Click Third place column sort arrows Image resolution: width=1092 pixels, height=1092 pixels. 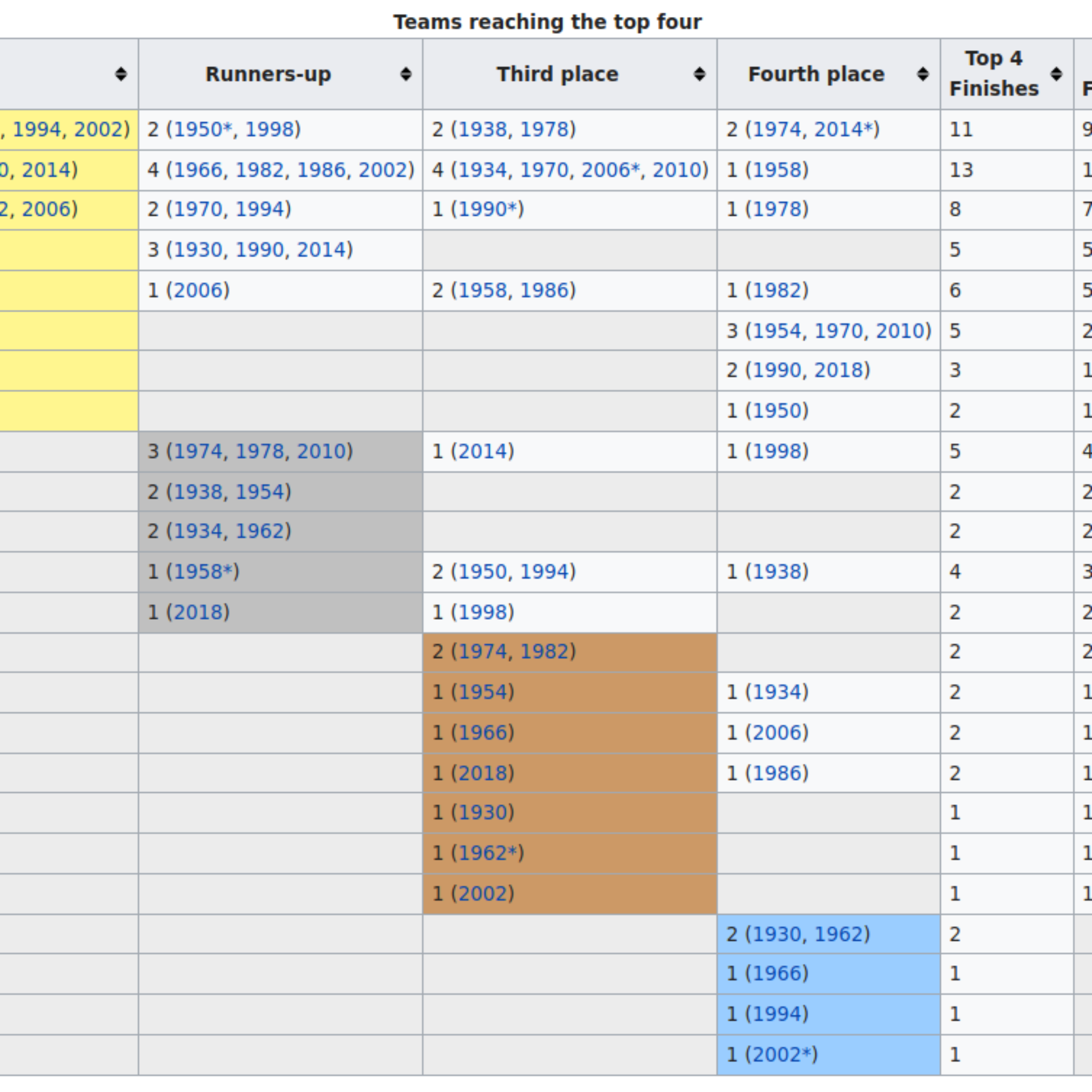tap(699, 74)
